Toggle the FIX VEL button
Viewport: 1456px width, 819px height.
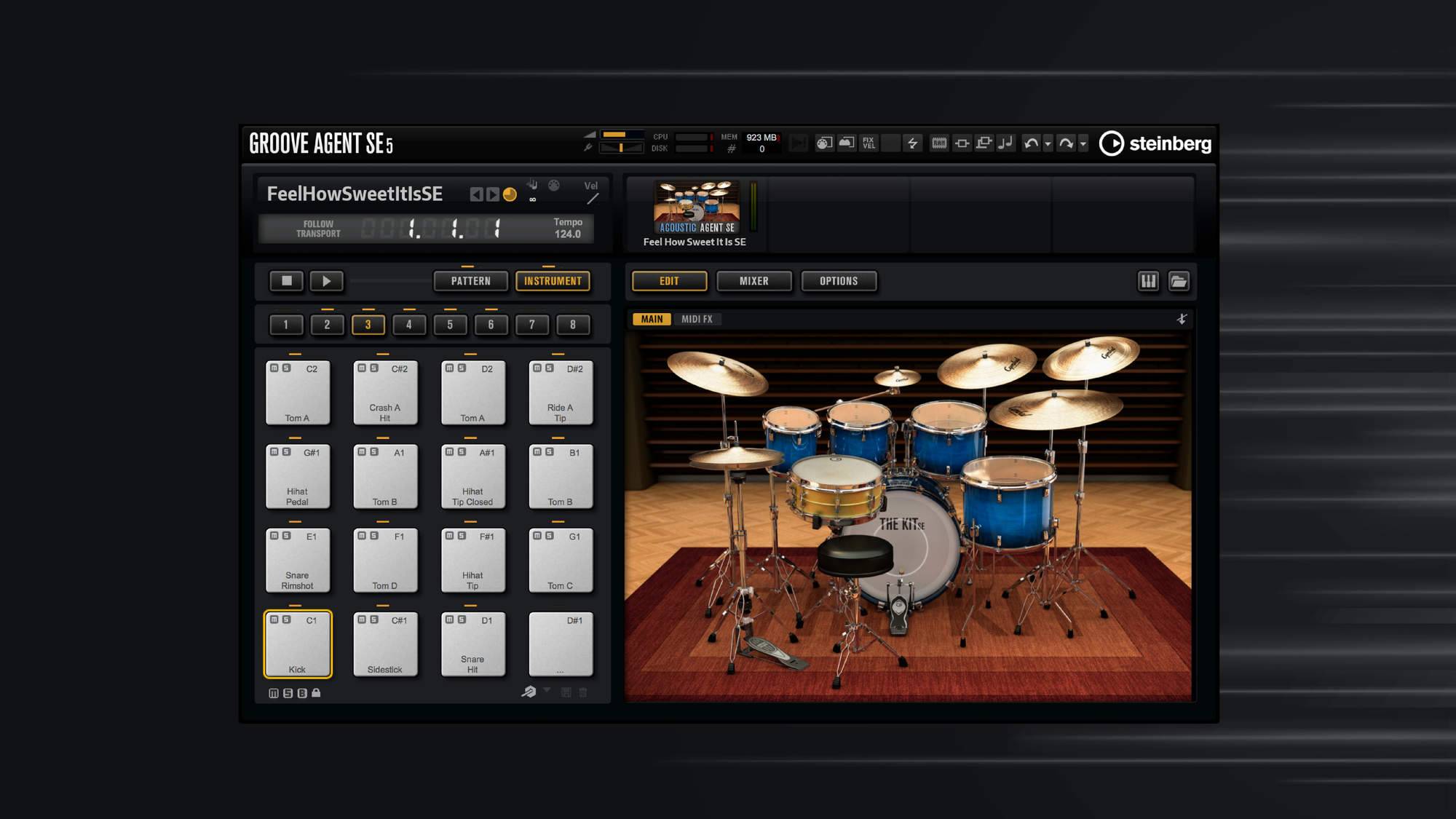click(869, 143)
